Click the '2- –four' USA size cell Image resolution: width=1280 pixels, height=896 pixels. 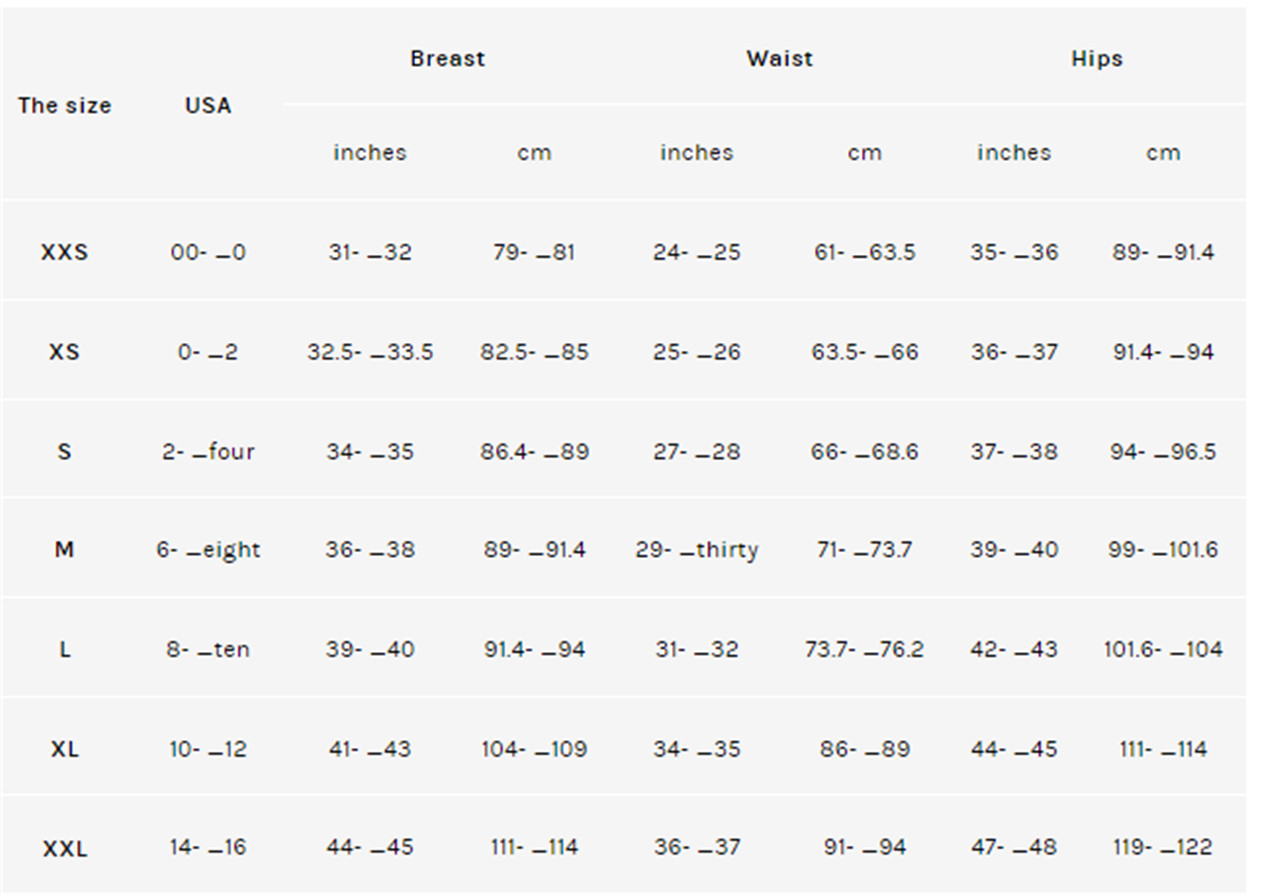pyautogui.click(x=208, y=451)
